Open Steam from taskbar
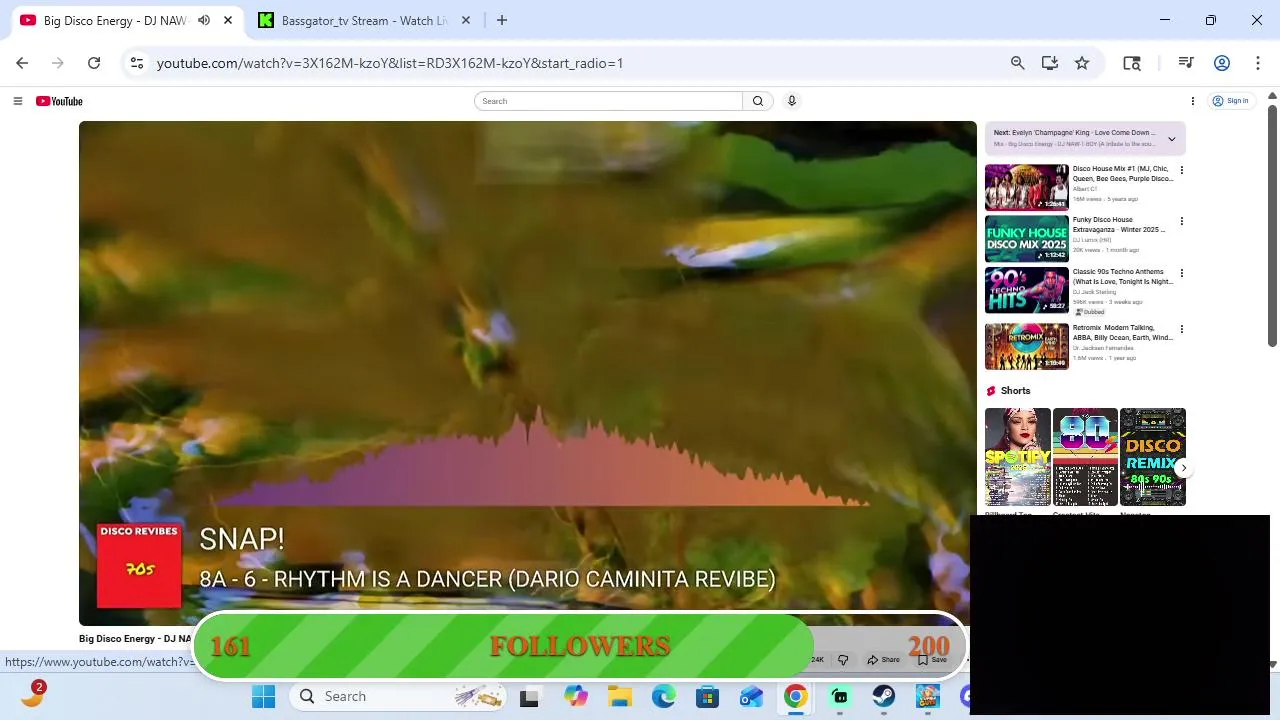 point(884,696)
